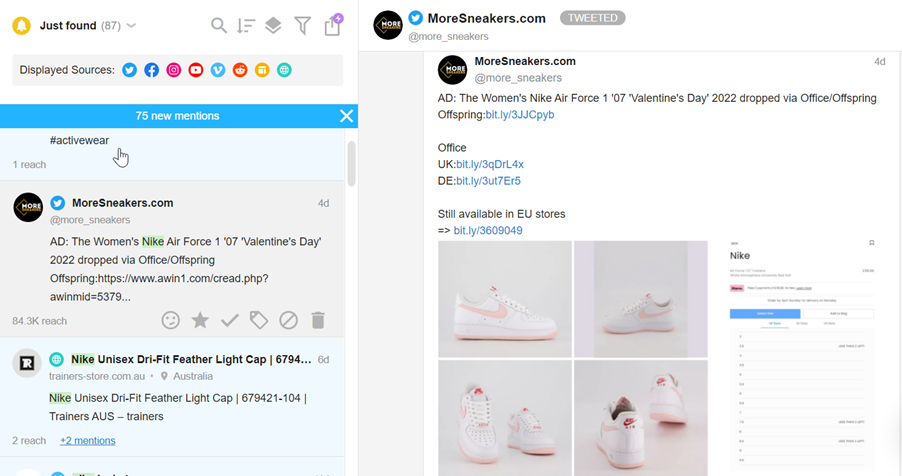The height and width of the screenshot is (476, 902).
Task: Star the MoreSneakers mention
Action: click(x=200, y=320)
